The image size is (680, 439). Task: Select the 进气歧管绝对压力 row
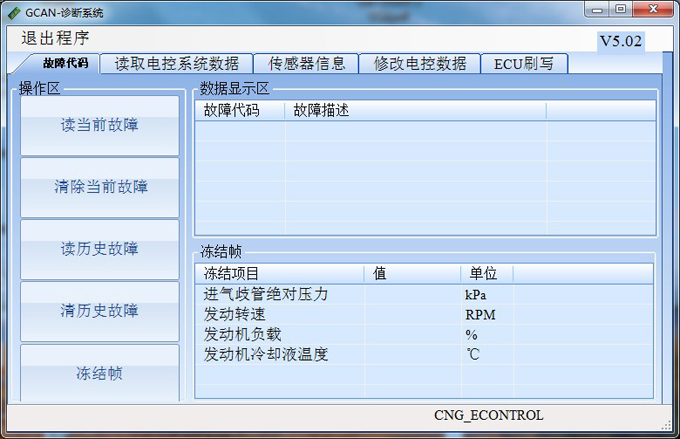pyautogui.click(x=266, y=294)
